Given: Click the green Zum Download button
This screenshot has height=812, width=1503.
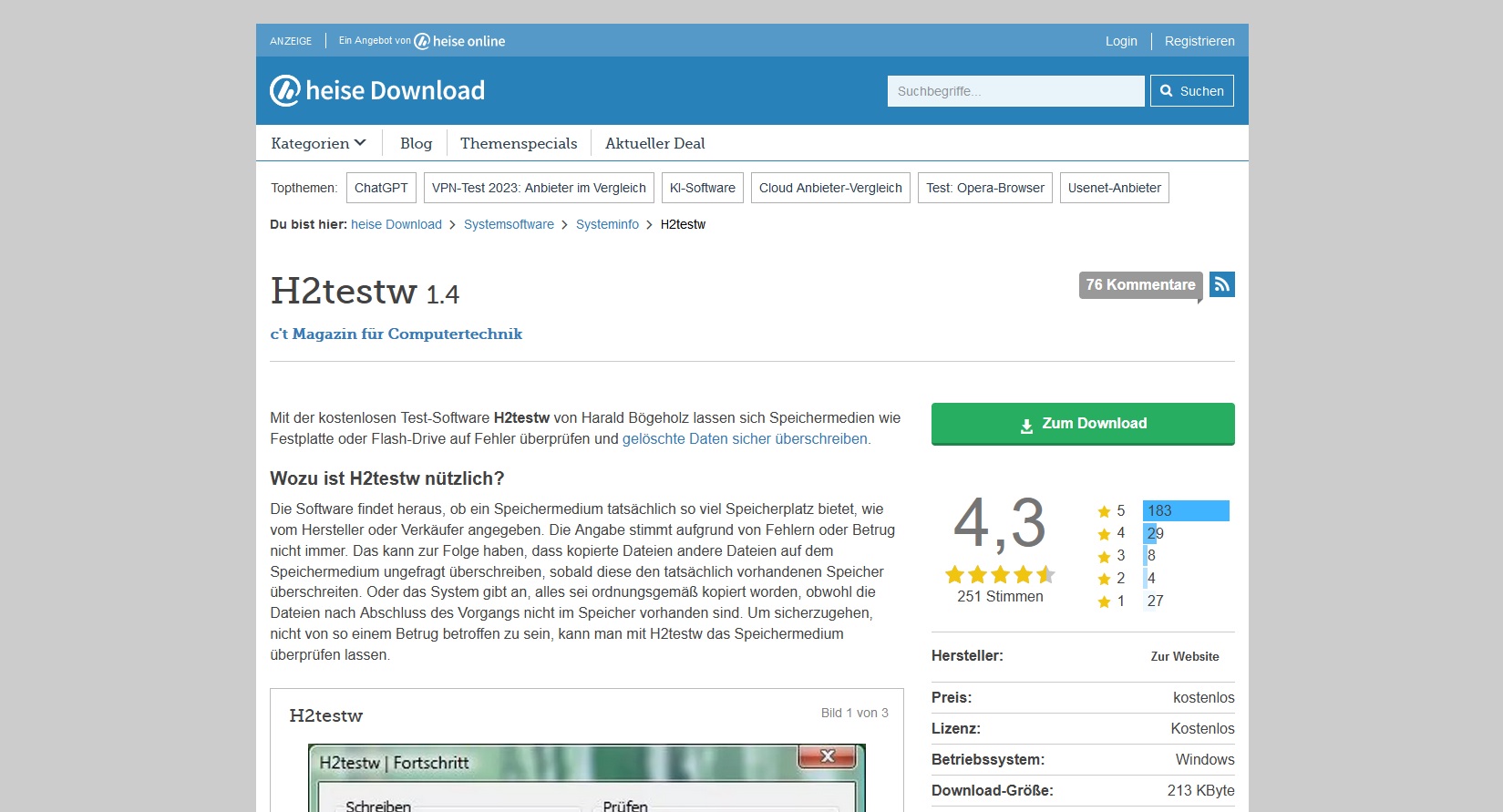Looking at the screenshot, I should click(1083, 424).
